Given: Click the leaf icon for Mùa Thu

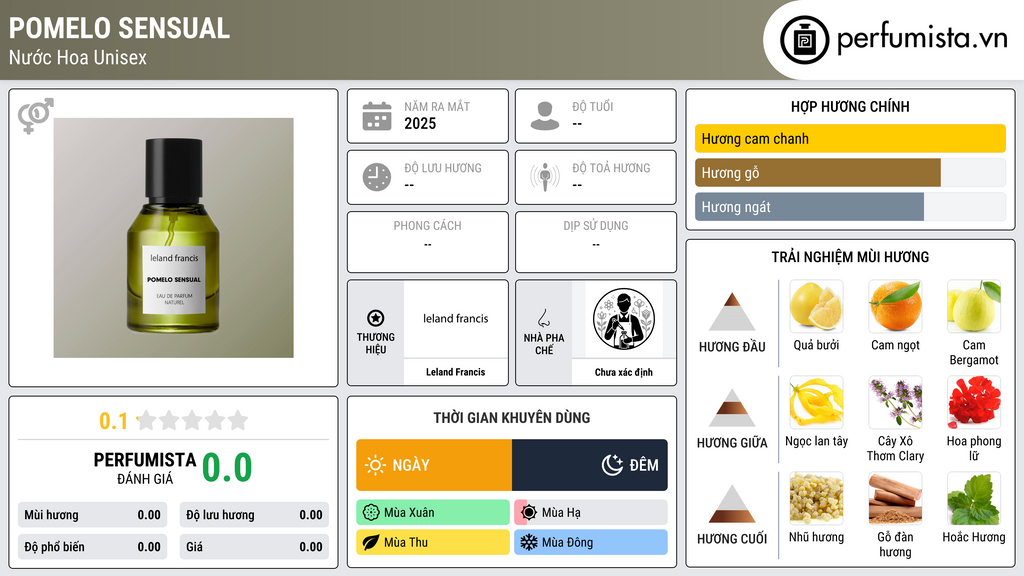Looking at the screenshot, I should 371,542.
